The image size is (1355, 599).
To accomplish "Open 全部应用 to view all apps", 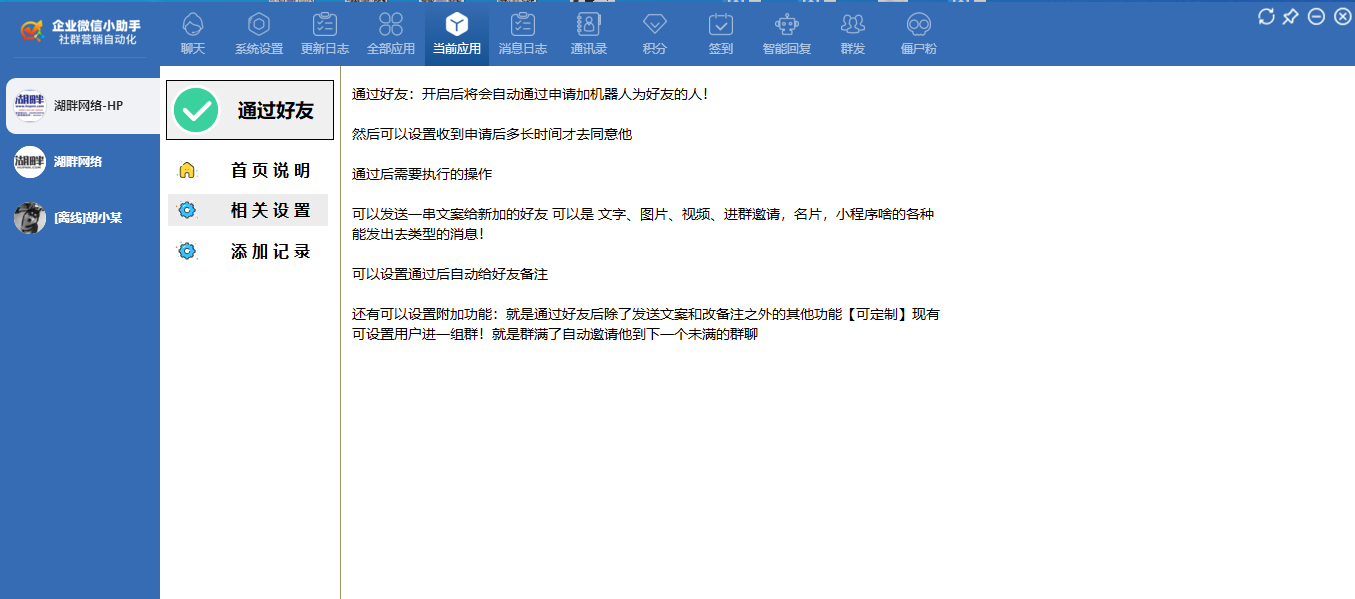I will 390,30.
